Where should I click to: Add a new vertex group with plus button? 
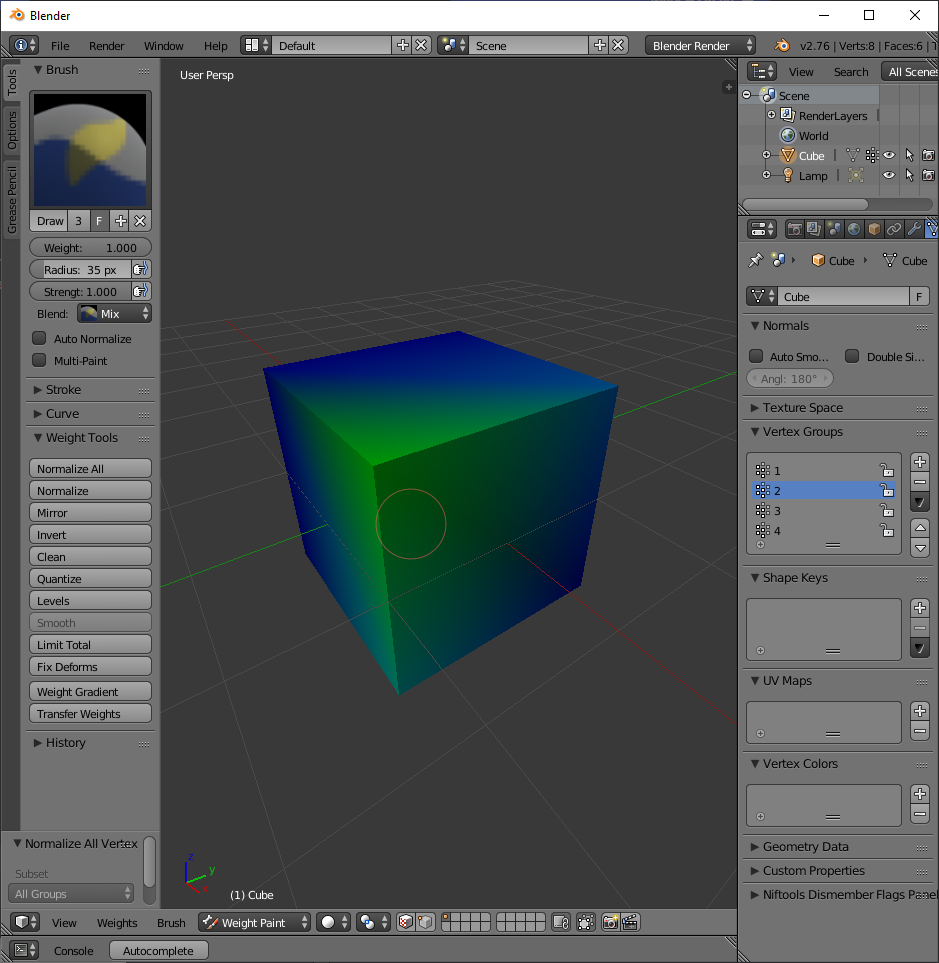(x=919, y=462)
